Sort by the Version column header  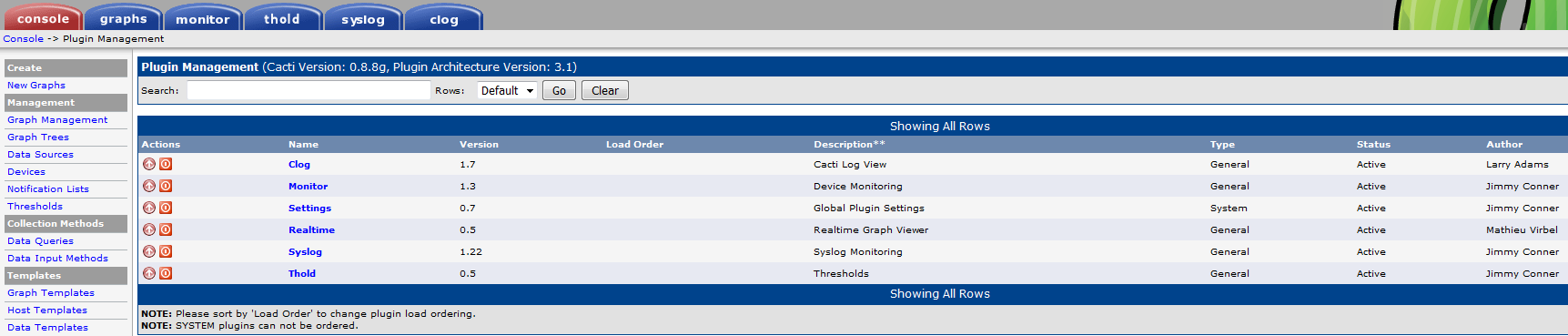(x=479, y=144)
